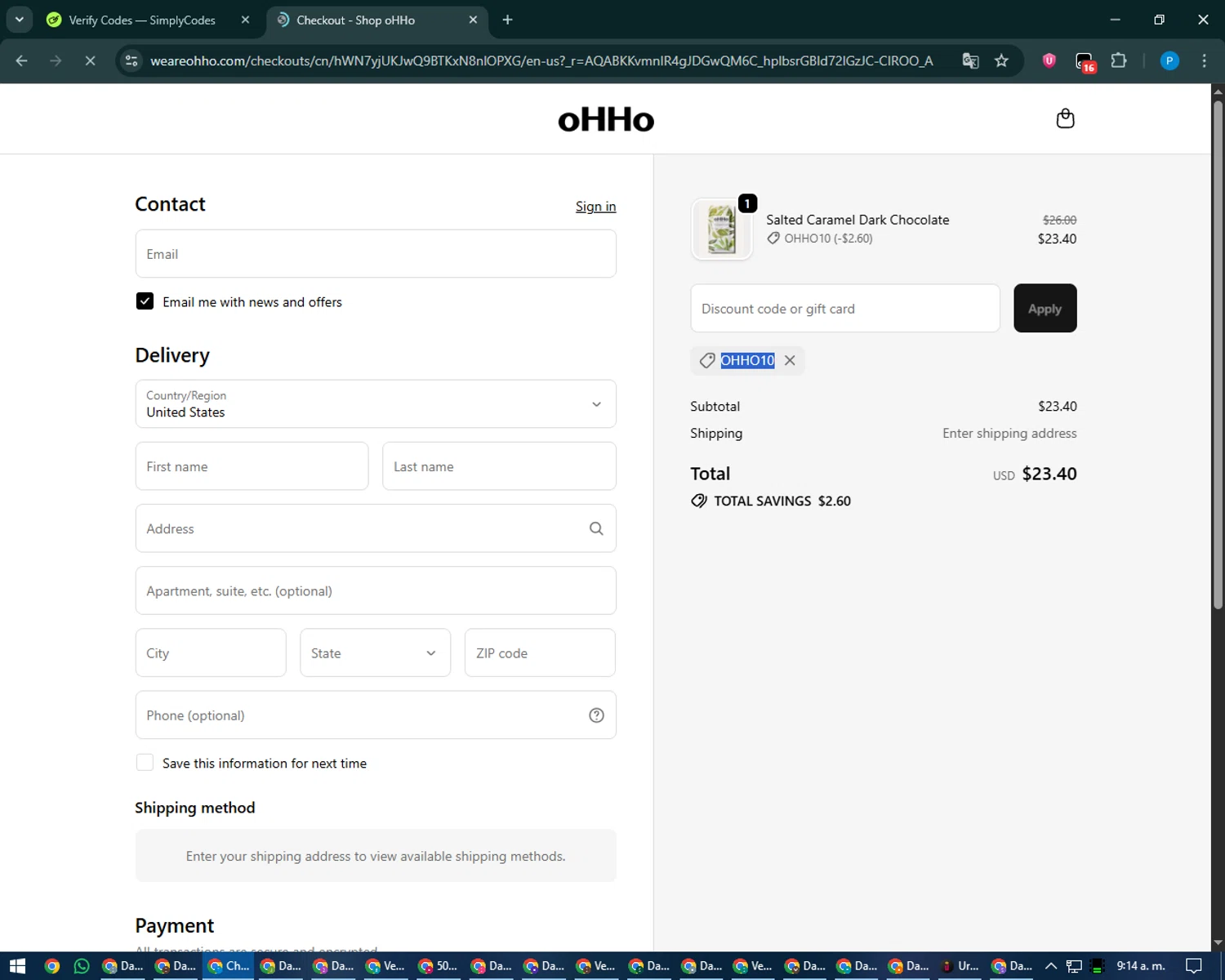The height and width of the screenshot is (980, 1225).
Task: Click the oHHo logo in the header
Action: click(606, 119)
